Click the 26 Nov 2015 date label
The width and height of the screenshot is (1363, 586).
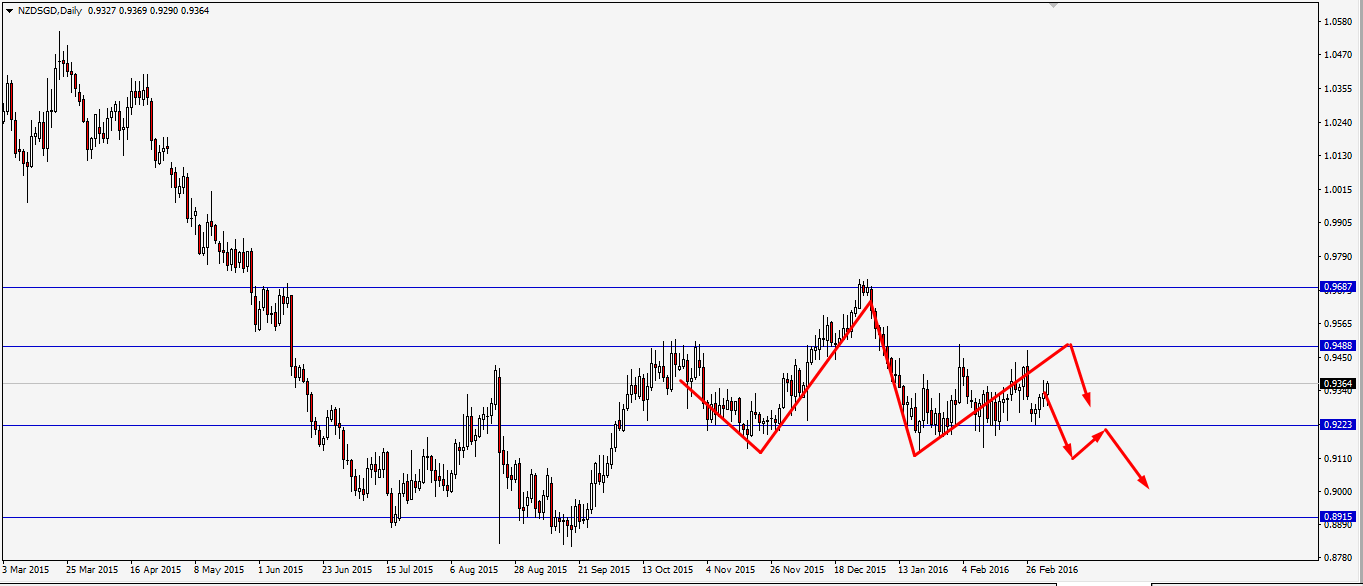point(797,569)
